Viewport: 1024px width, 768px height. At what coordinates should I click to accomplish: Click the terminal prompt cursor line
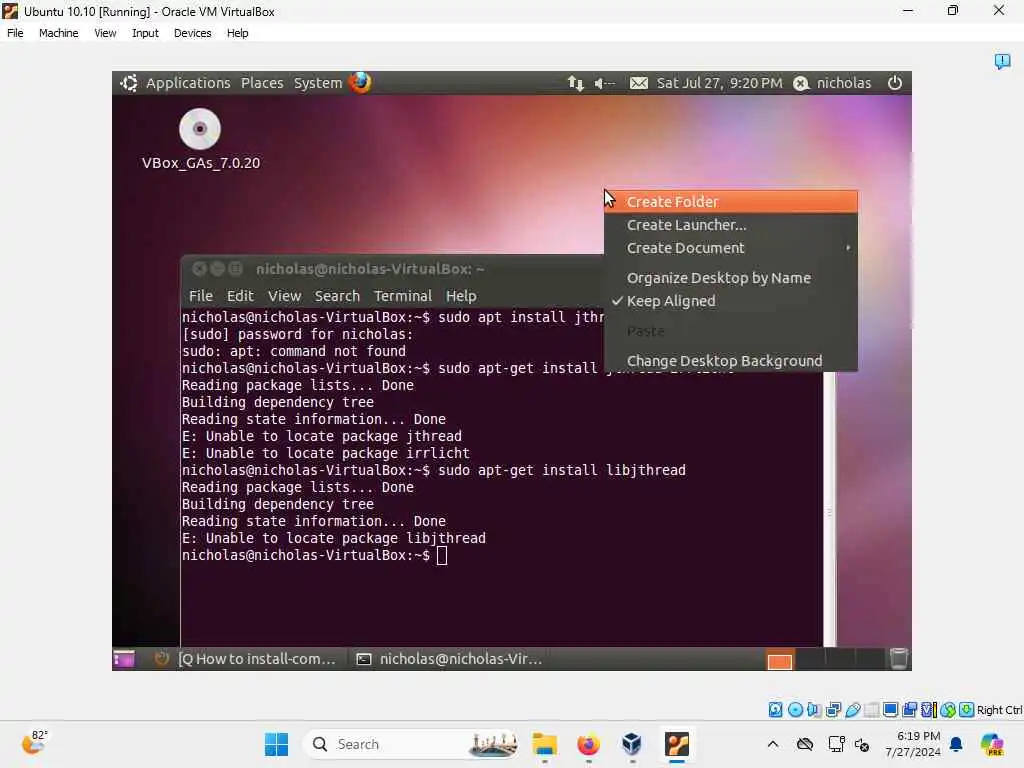click(314, 555)
